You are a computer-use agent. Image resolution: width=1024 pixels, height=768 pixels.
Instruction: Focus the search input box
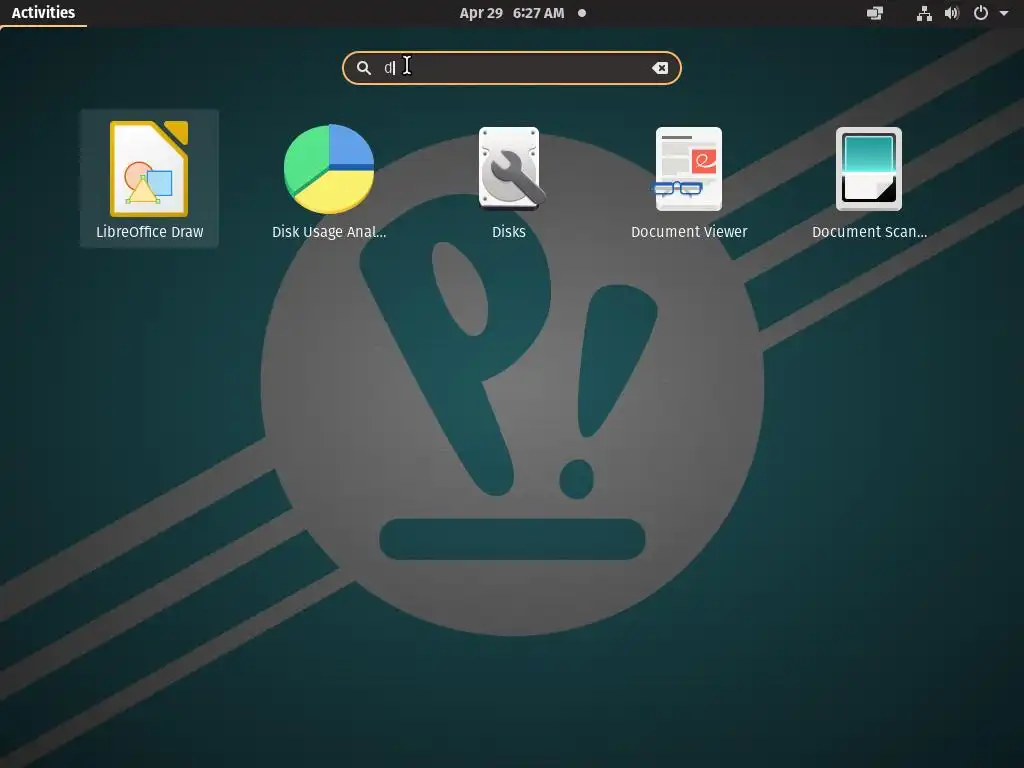point(512,68)
